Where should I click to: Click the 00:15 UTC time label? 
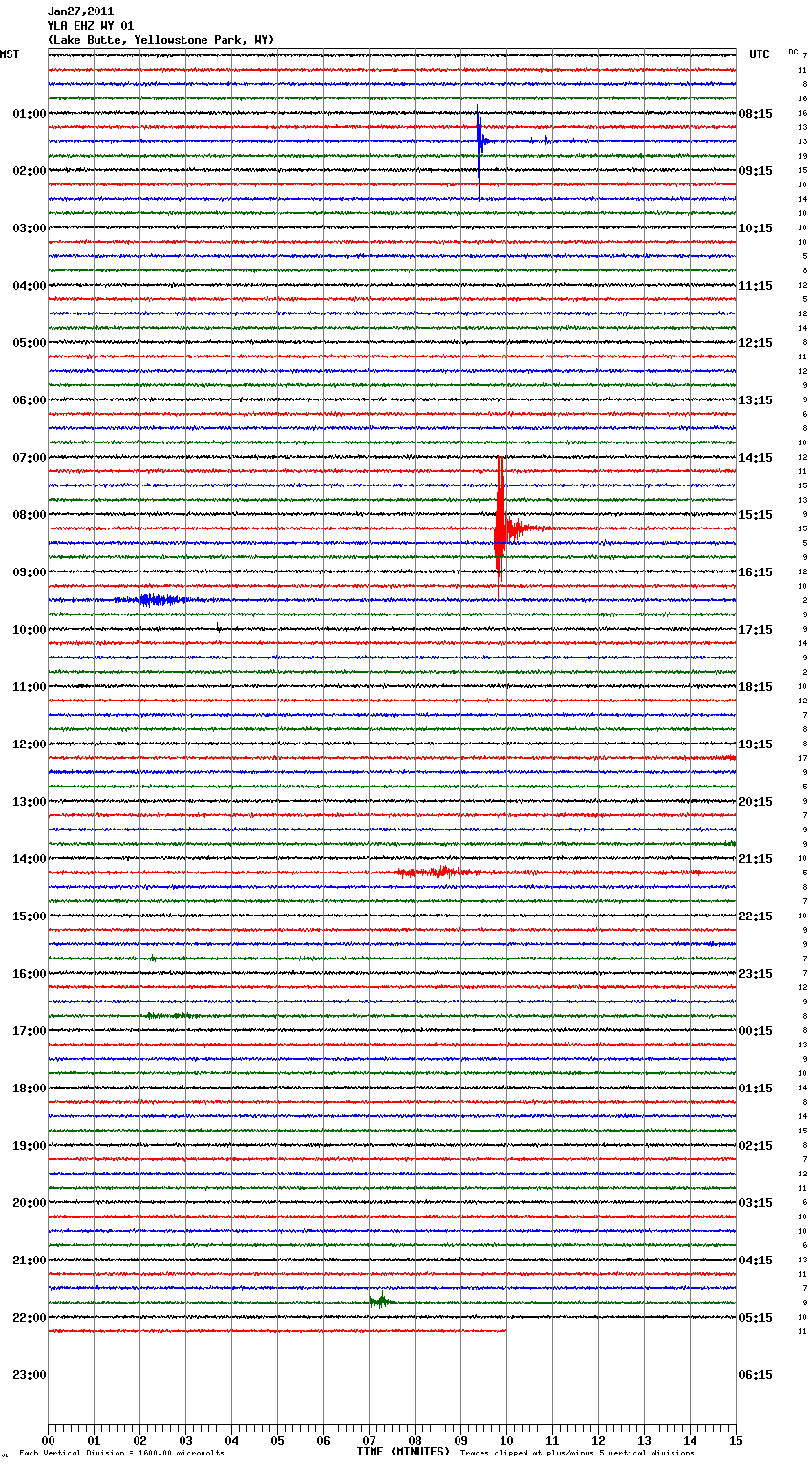[x=756, y=1031]
